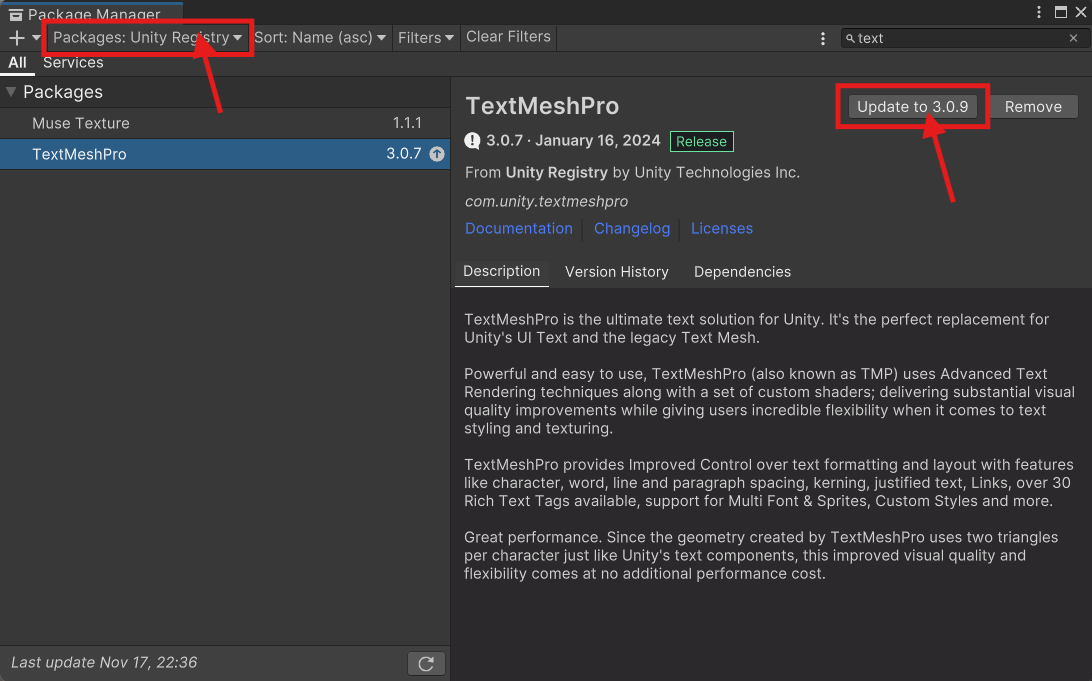Click the Clear Filters button
This screenshot has width=1092, height=681.
click(x=508, y=37)
